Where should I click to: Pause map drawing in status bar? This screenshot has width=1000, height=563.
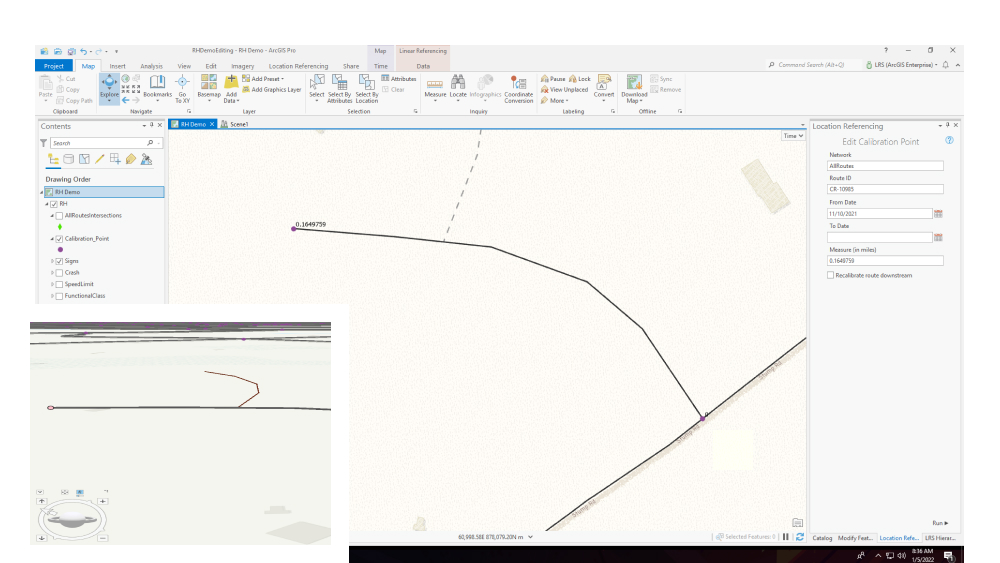786,537
